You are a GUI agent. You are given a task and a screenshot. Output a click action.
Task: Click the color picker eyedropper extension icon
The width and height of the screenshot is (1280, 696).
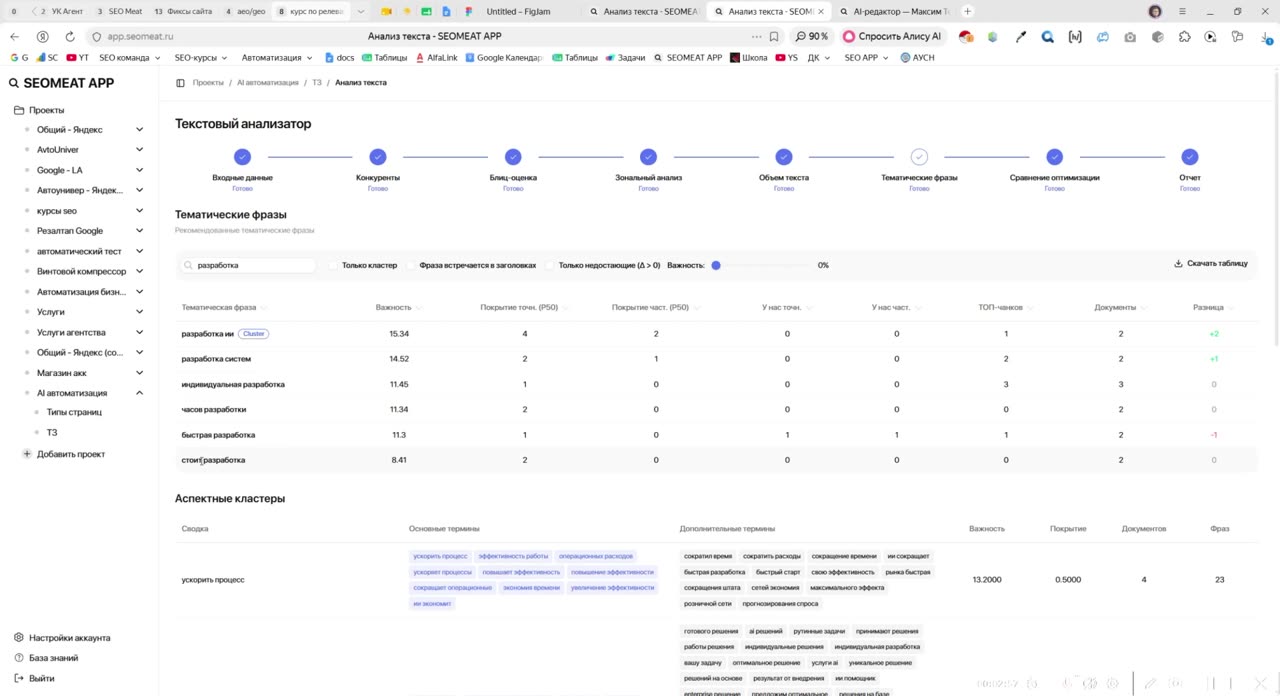pyautogui.click(x=1021, y=37)
